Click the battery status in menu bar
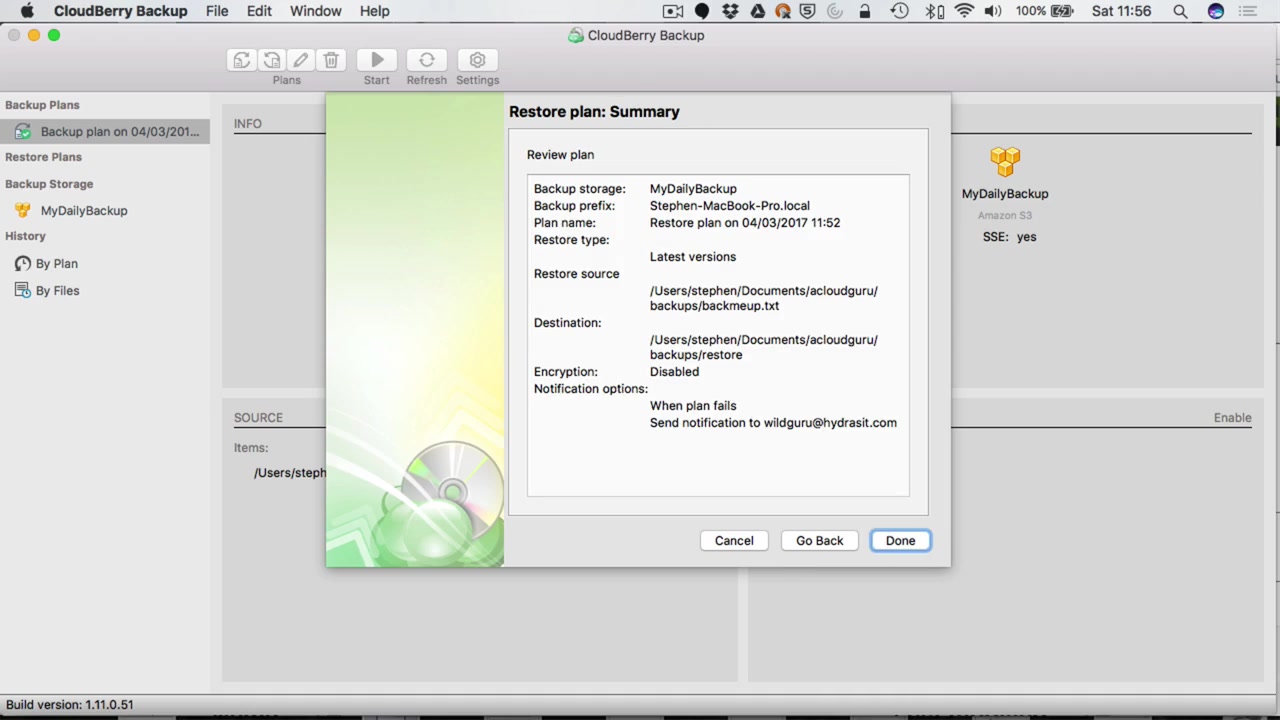The width and height of the screenshot is (1280, 720). pyautogui.click(x=1044, y=11)
